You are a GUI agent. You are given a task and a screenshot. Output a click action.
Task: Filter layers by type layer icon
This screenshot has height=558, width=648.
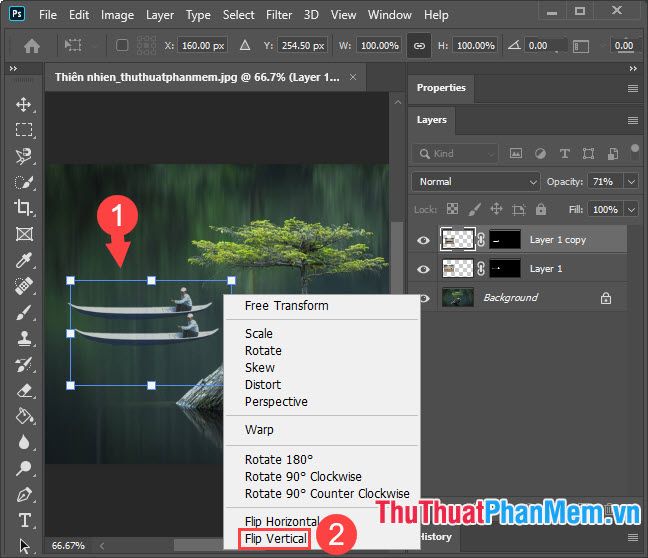tap(565, 154)
